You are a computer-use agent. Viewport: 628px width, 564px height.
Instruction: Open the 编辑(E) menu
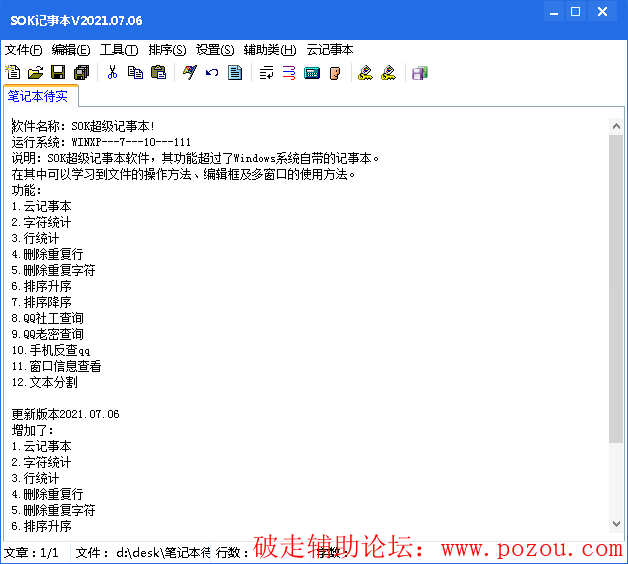(x=71, y=50)
